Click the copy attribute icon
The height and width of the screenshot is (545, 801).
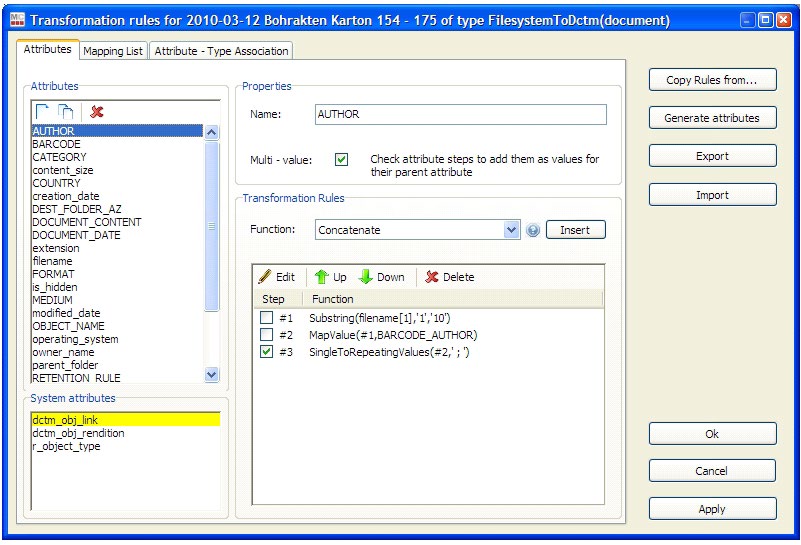coord(65,111)
